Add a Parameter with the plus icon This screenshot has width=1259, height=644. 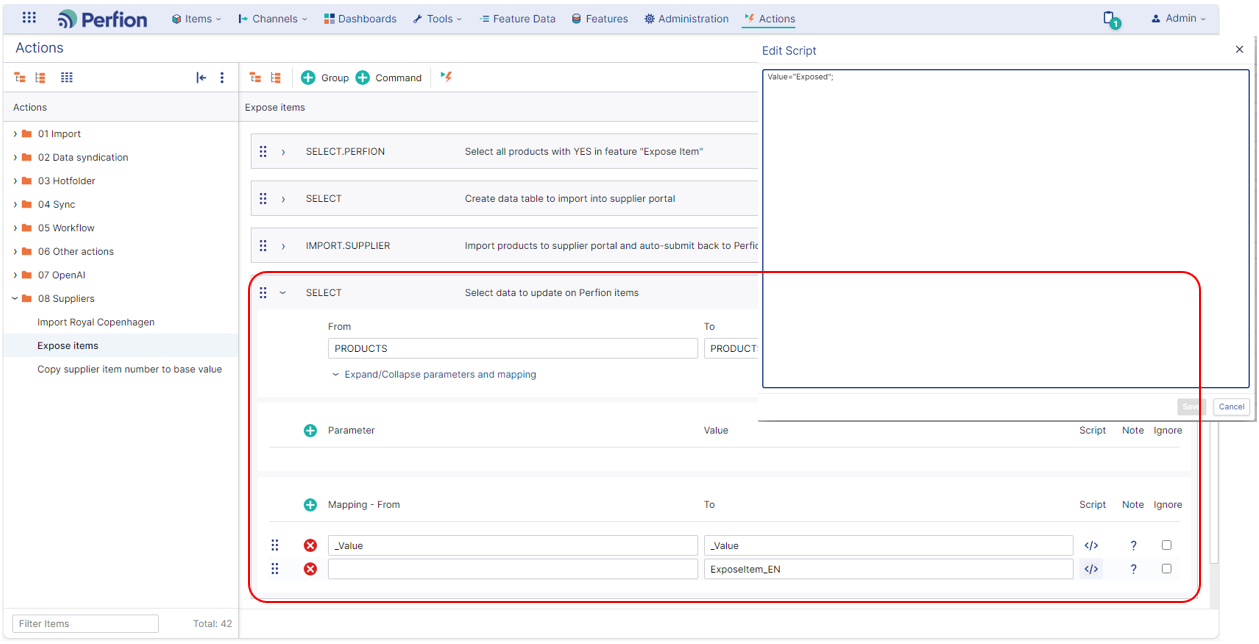(310, 430)
